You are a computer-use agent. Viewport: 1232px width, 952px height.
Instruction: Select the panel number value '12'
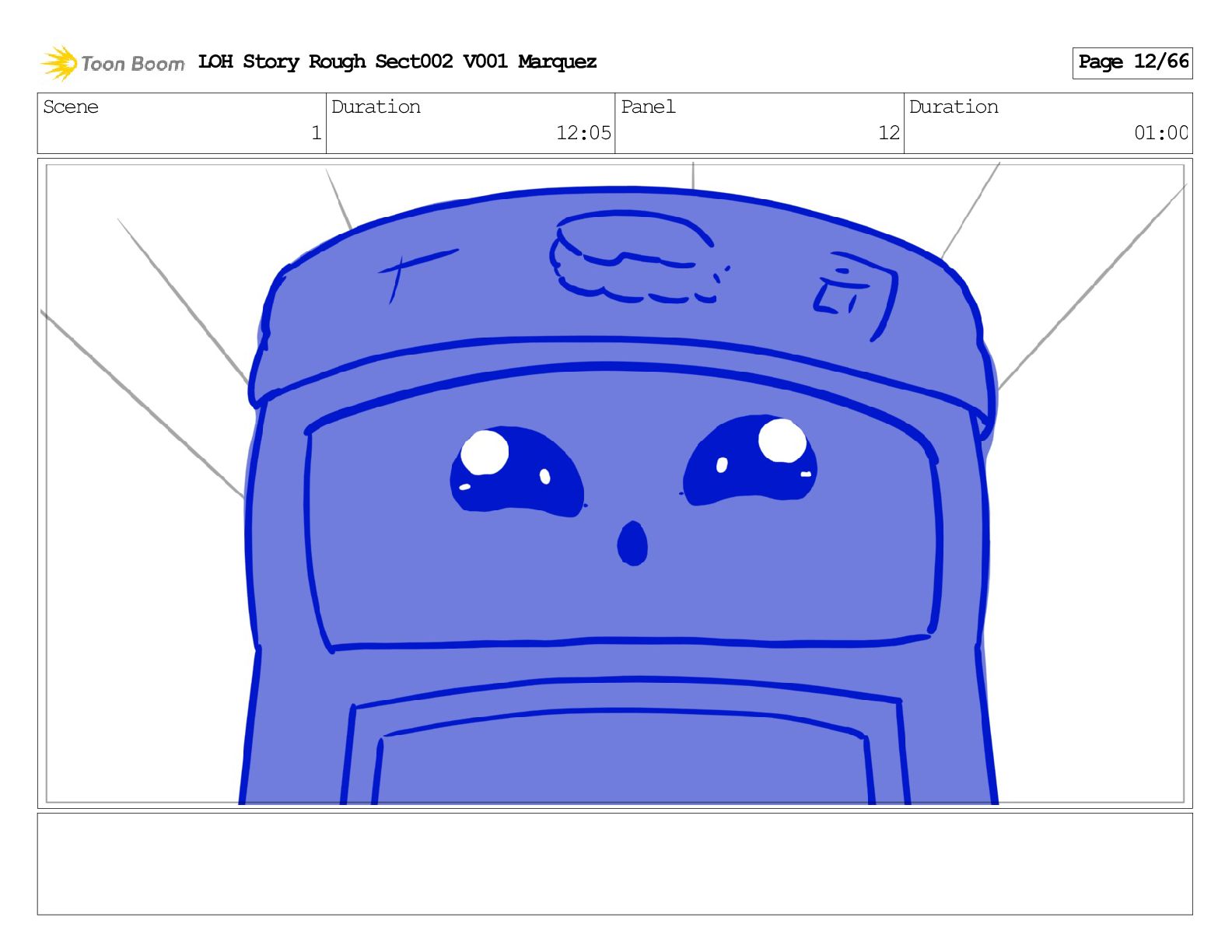point(889,133)
